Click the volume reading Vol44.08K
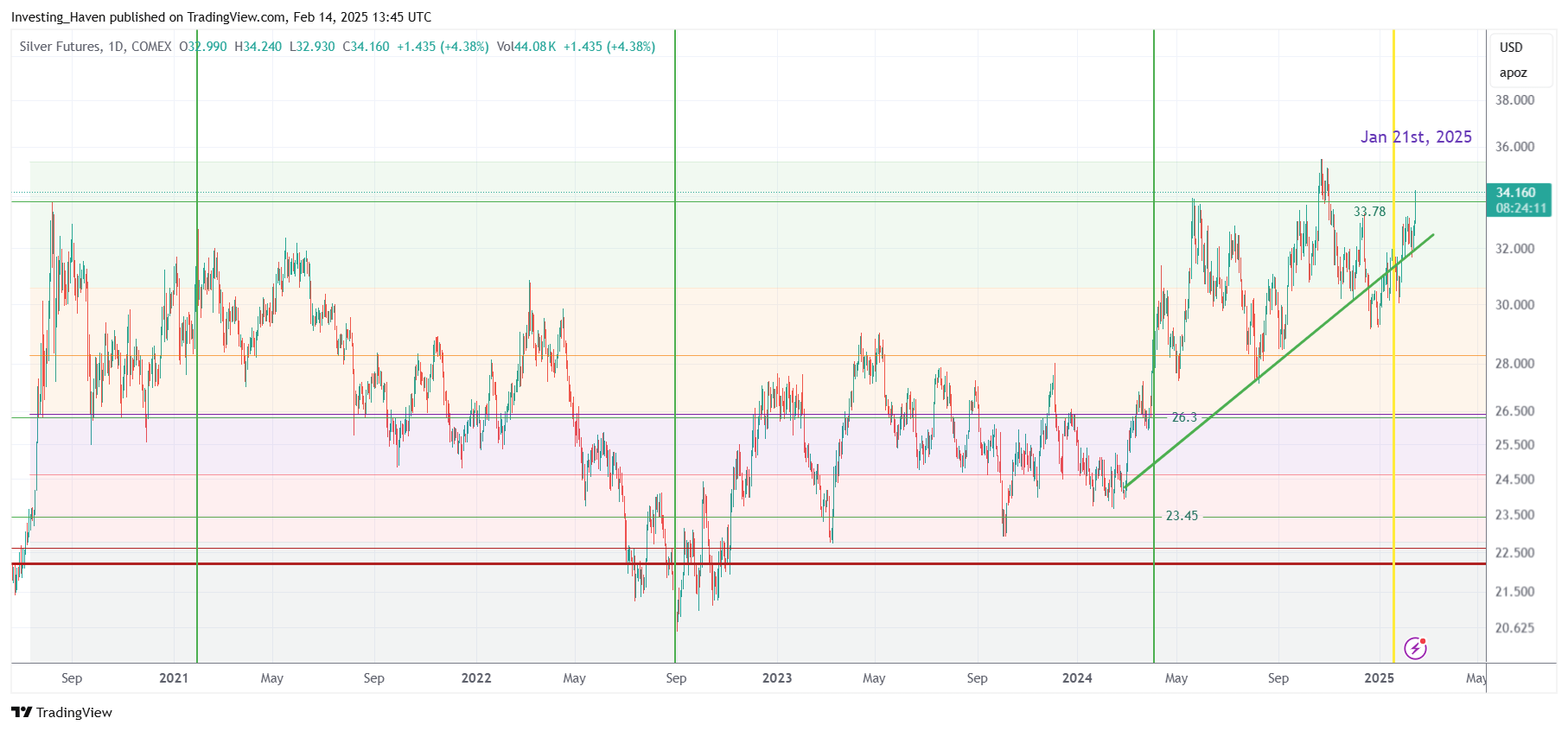Image resolution: width=1568 pixels, height=731 pixels. point(526,47)
